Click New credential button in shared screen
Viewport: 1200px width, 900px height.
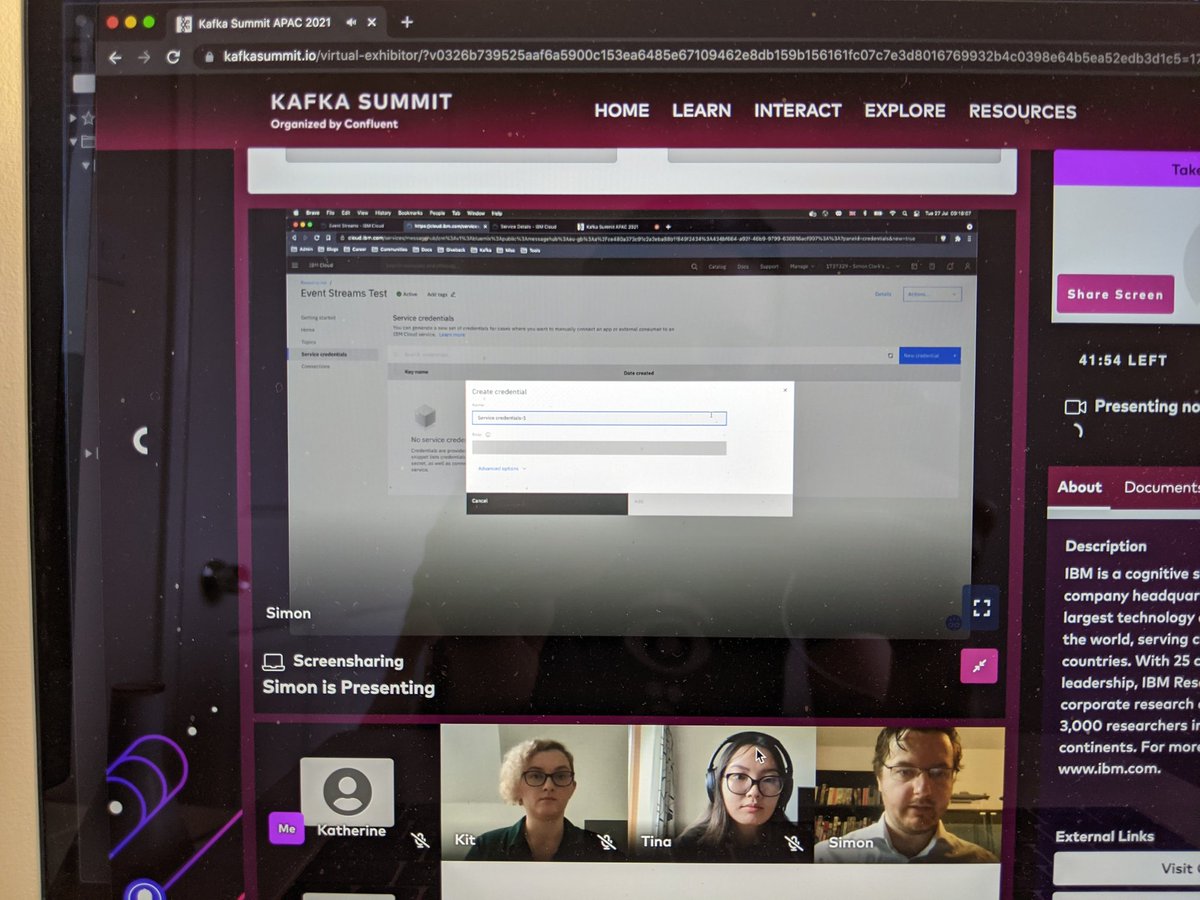(929, 355)
